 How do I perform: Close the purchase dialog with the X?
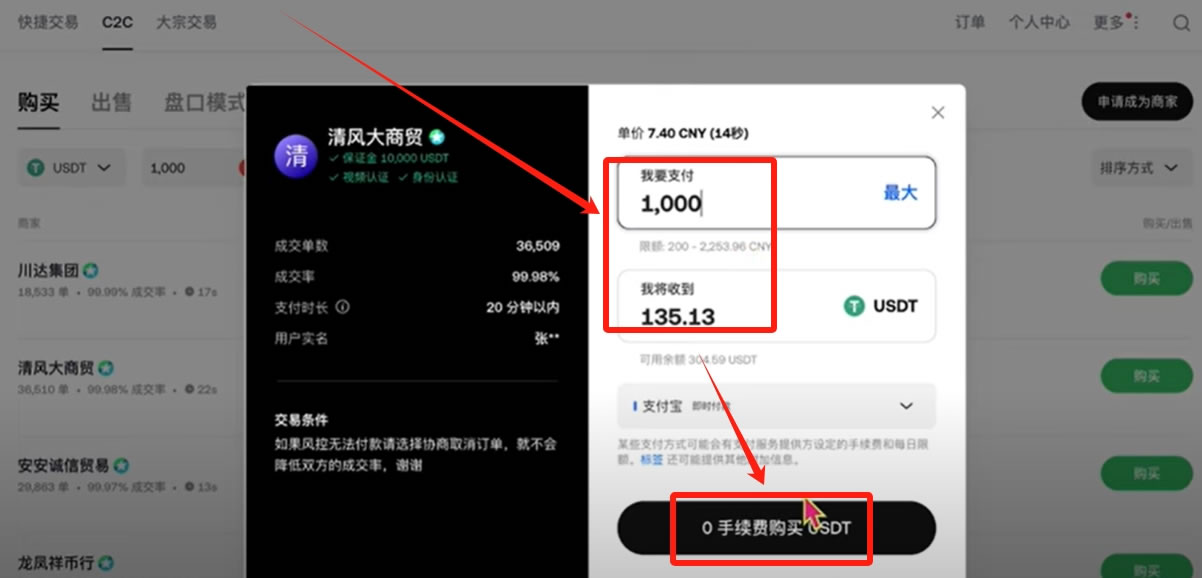937,113
